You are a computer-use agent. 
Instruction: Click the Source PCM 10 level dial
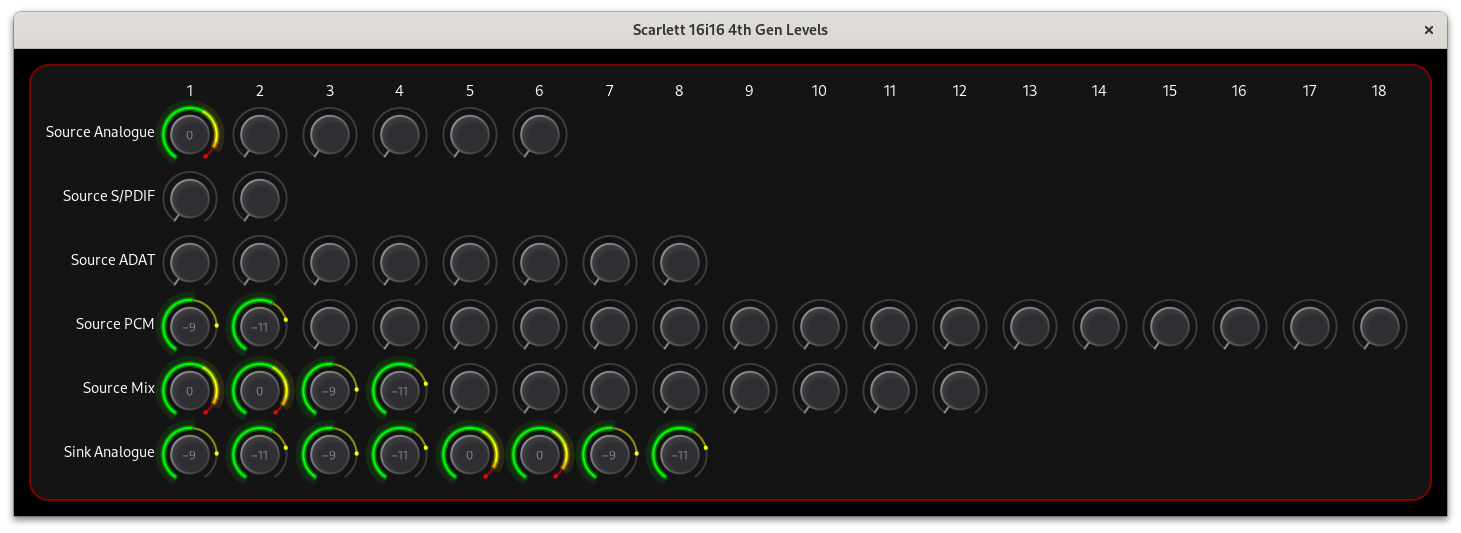820,325
